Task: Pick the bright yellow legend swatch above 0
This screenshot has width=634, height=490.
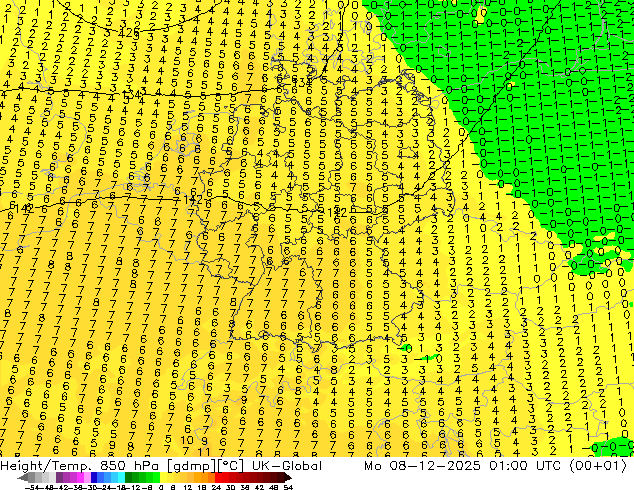Action: (163, 478)
